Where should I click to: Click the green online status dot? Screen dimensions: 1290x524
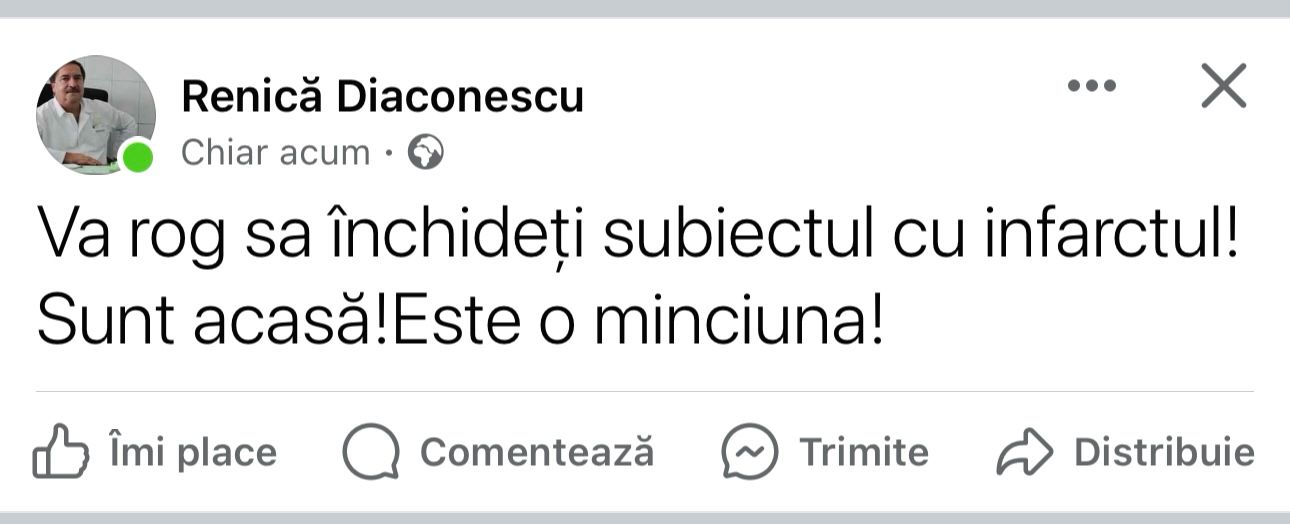tap(137, 157)
